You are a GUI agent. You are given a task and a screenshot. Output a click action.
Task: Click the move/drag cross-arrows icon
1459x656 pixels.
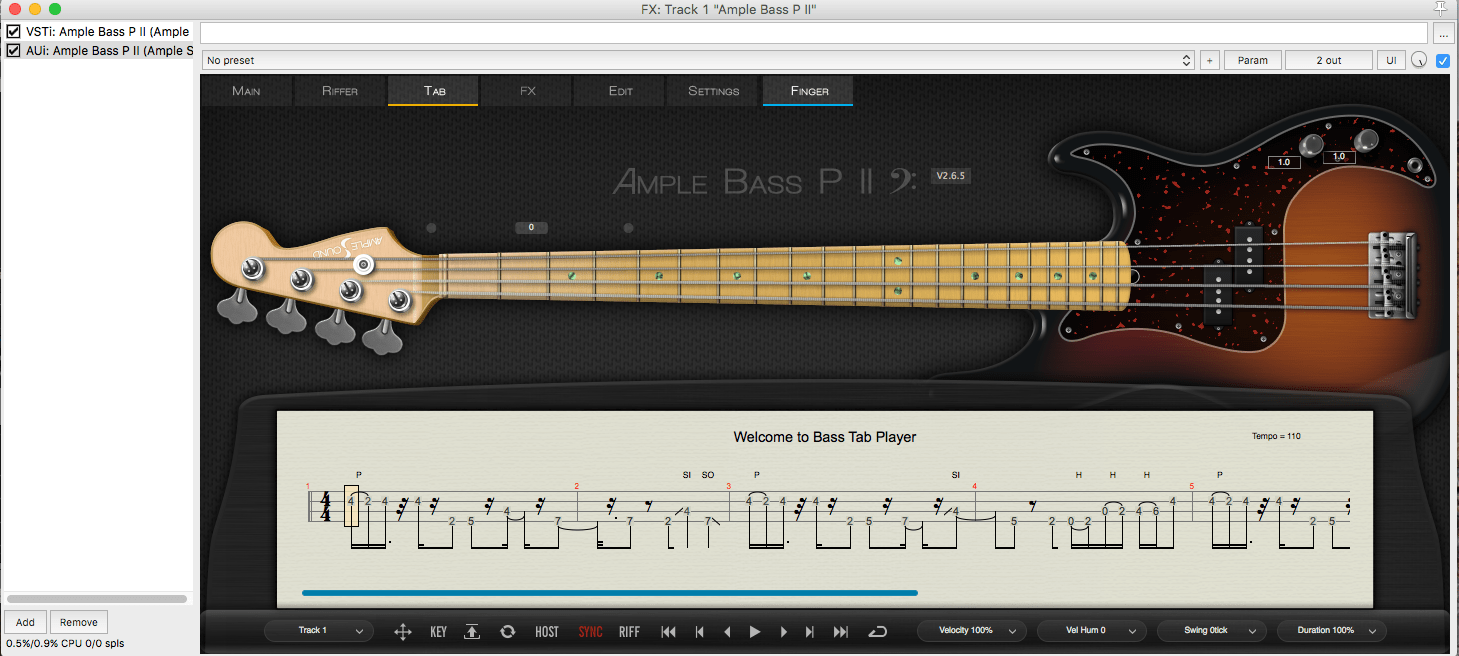403,632
